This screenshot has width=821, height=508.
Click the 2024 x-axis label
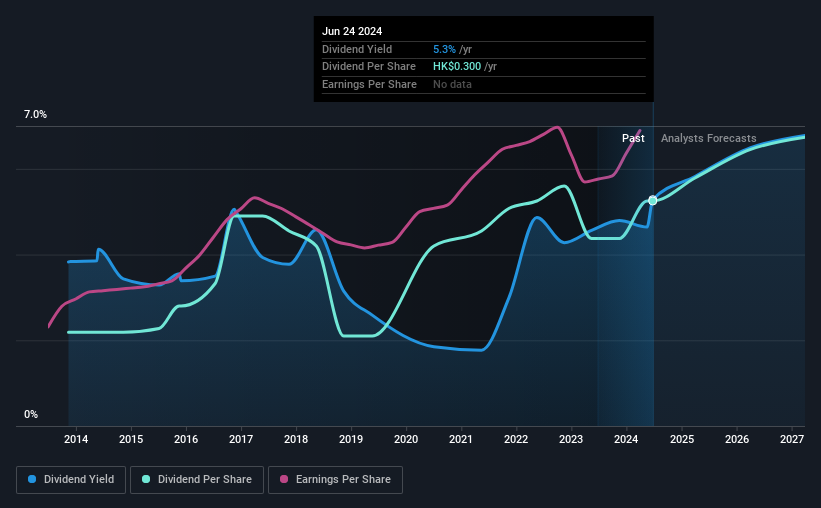pyautogui.click(x=626, y=439)
